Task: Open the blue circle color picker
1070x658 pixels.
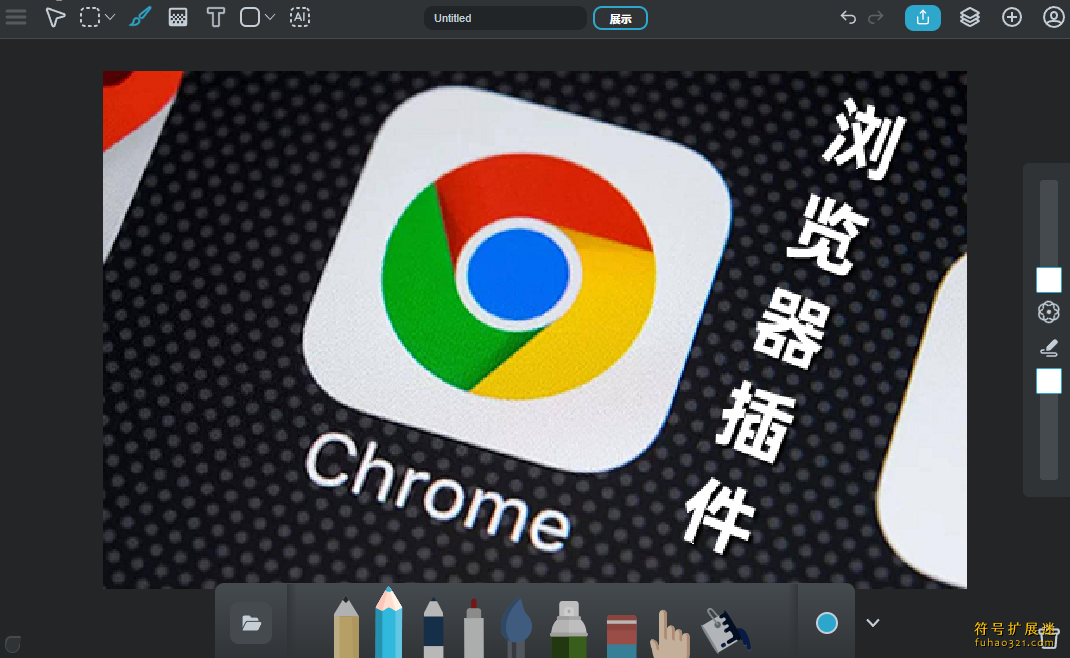Action: (826, 623)
